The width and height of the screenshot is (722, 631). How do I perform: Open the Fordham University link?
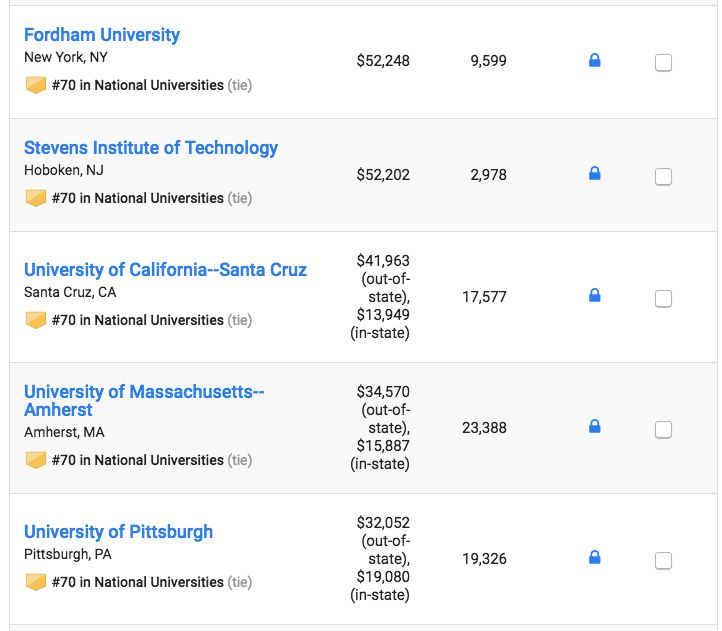[x=102, y=35]
